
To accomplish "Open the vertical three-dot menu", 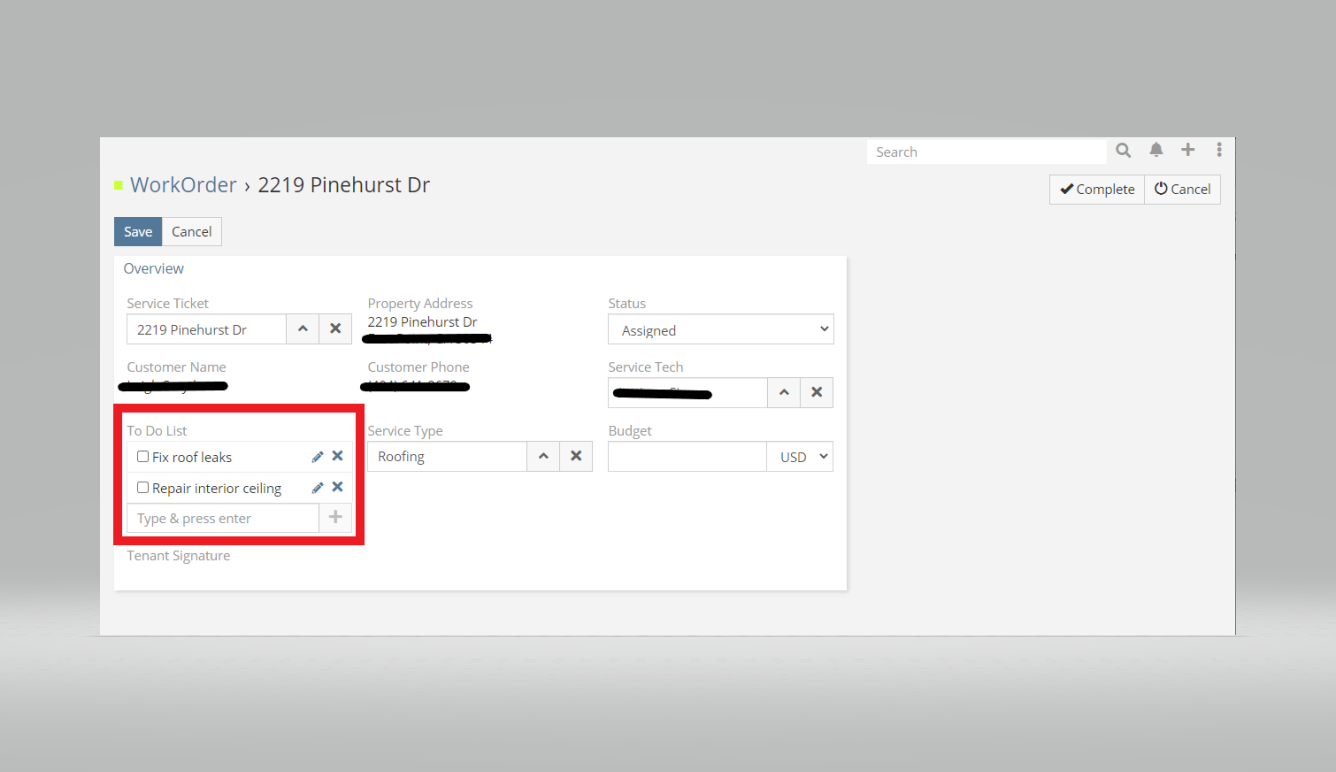I will (1219, 150).
